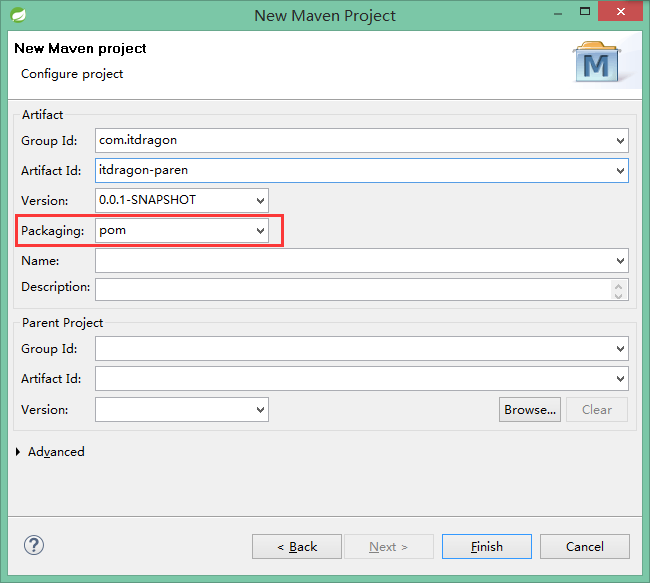Screen dimensions: 650x583
Task: Open the Name field dropdown arrow
Action: click(620, 261)
